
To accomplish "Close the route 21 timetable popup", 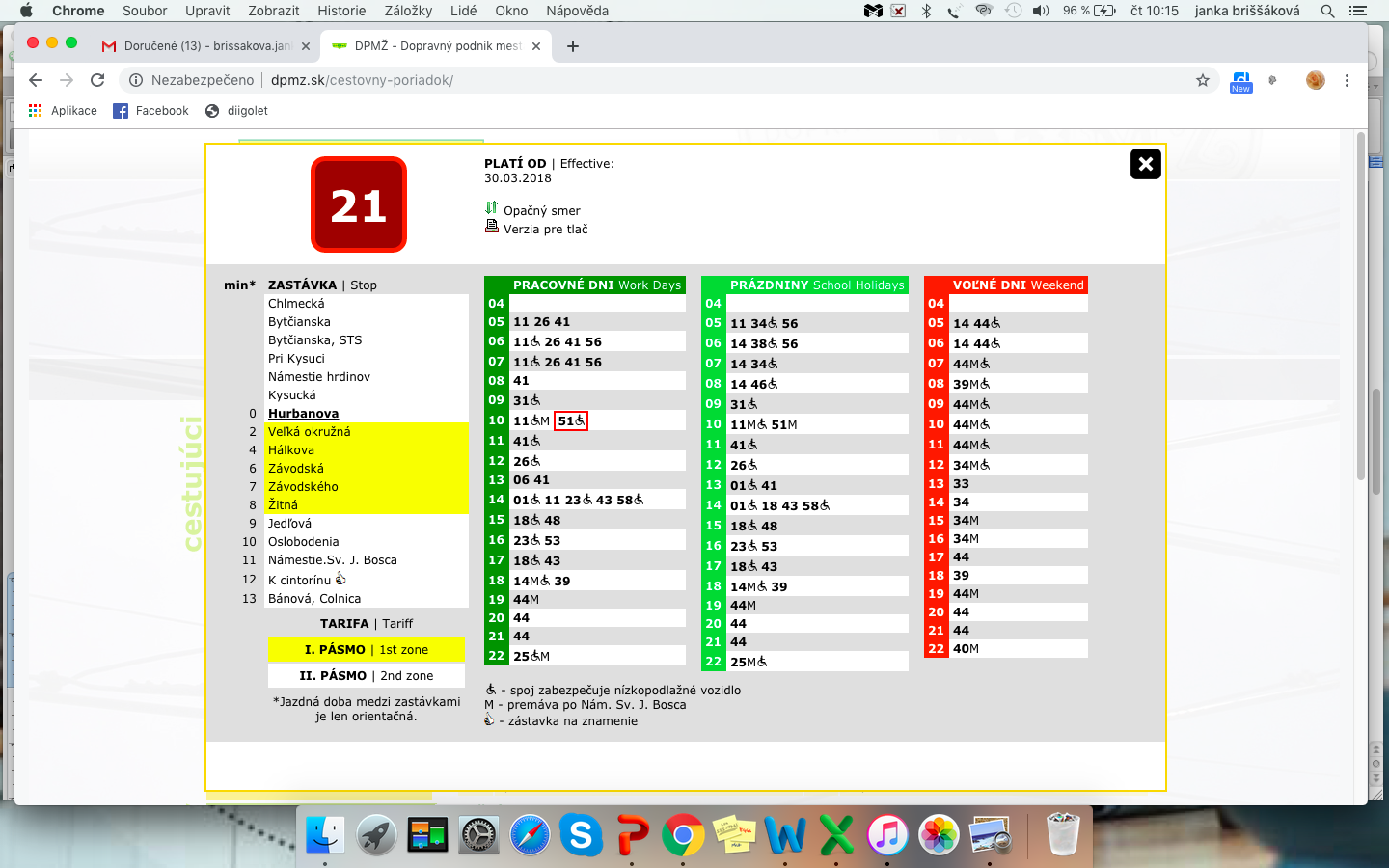I will click(1145, 164).
